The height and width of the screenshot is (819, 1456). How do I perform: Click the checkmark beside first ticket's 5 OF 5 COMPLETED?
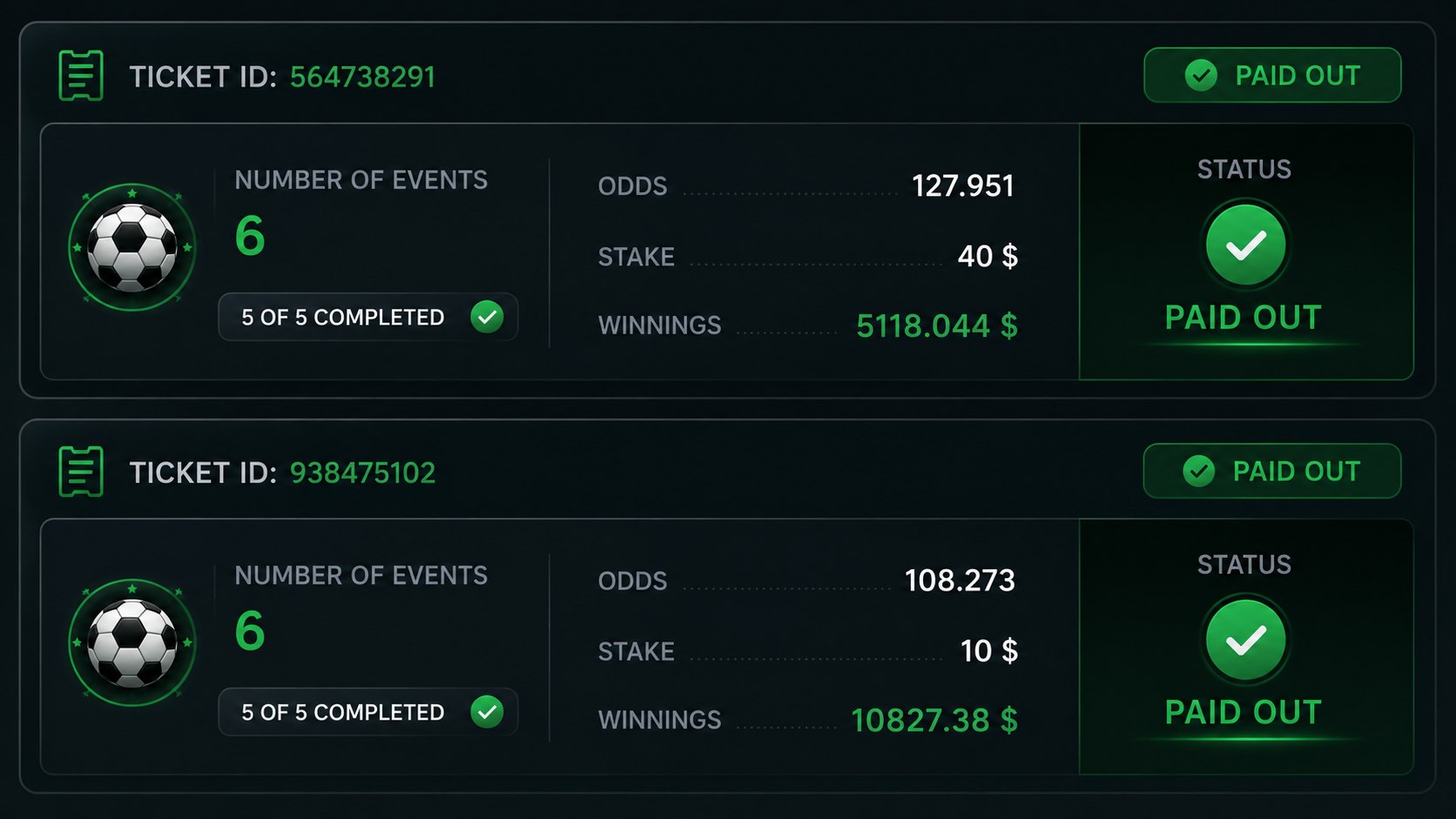point(487,317)
